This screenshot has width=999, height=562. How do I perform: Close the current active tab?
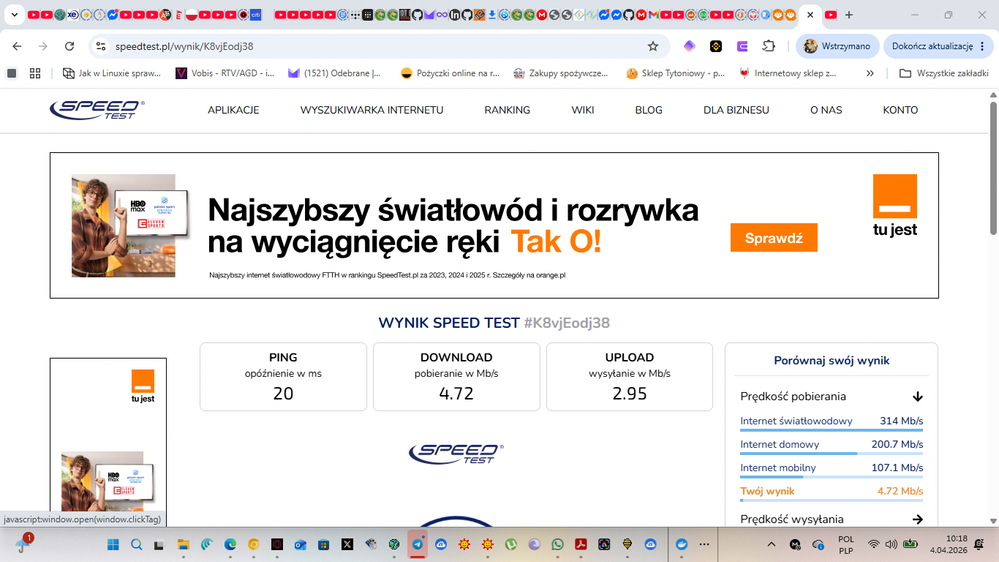point(810,15)
